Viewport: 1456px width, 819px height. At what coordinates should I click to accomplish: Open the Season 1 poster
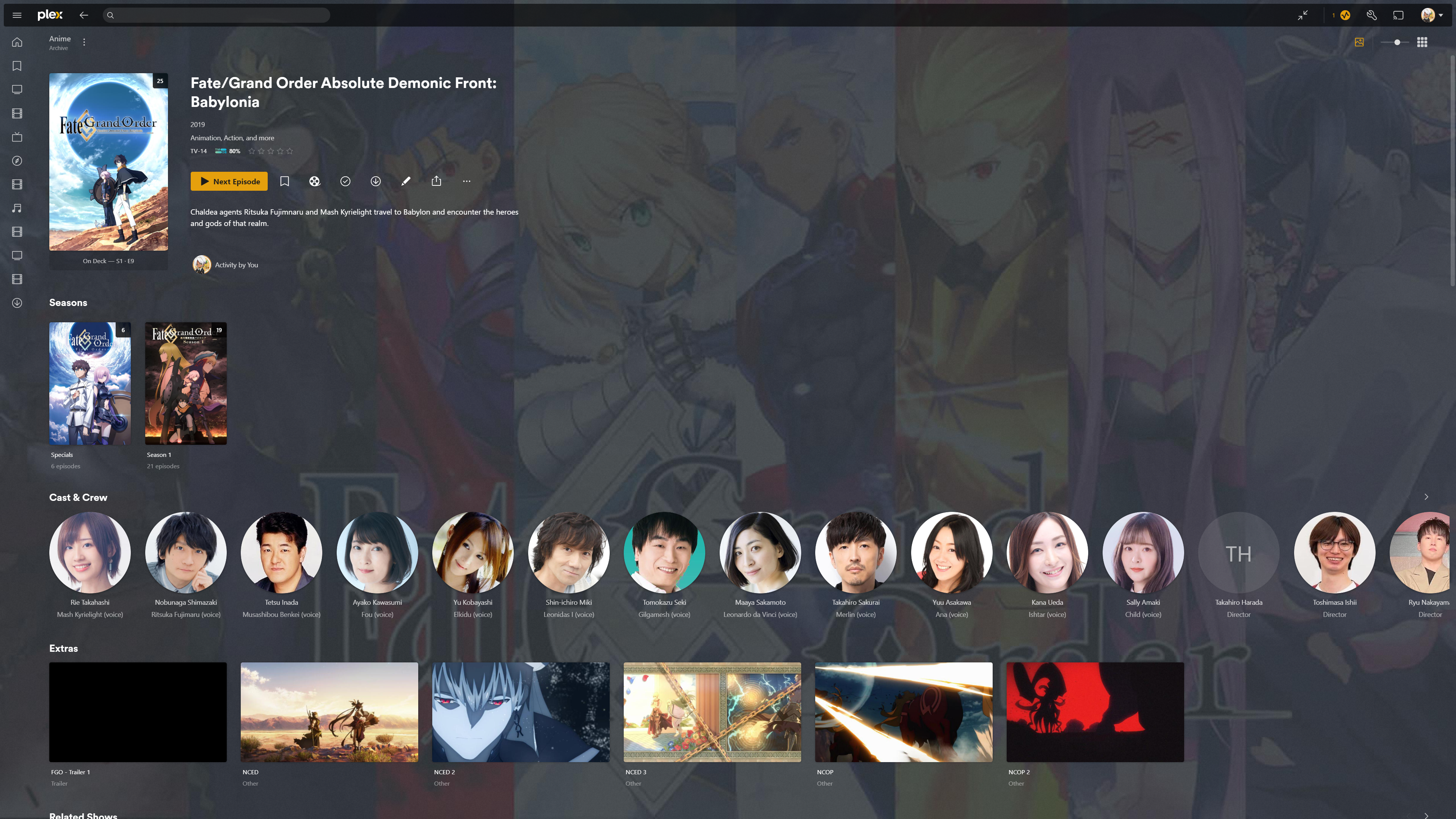(186, 383)
